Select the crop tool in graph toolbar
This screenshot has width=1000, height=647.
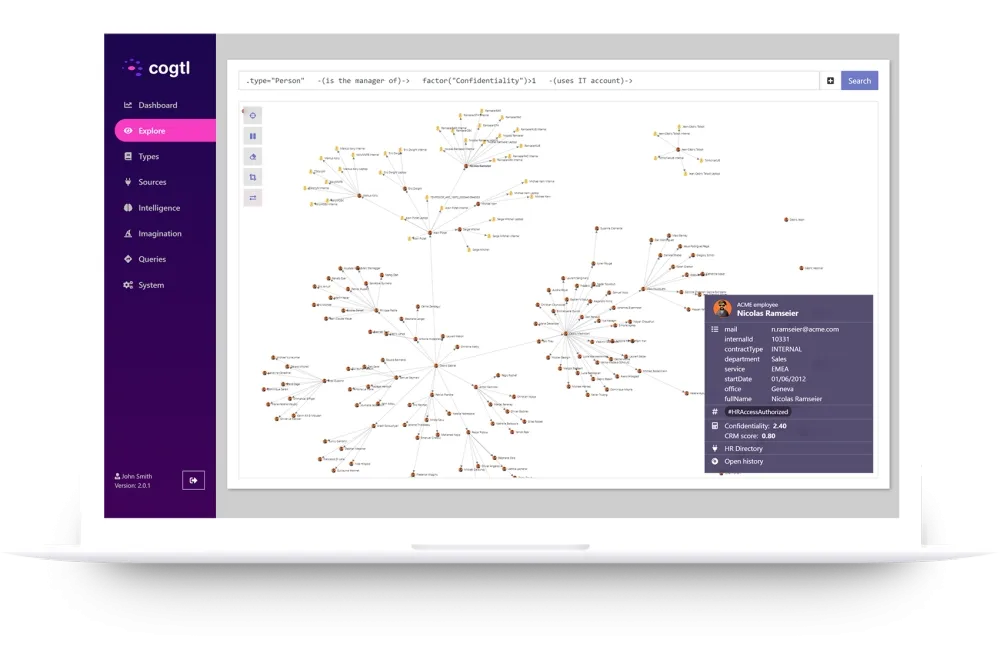[x=253, y=177]
